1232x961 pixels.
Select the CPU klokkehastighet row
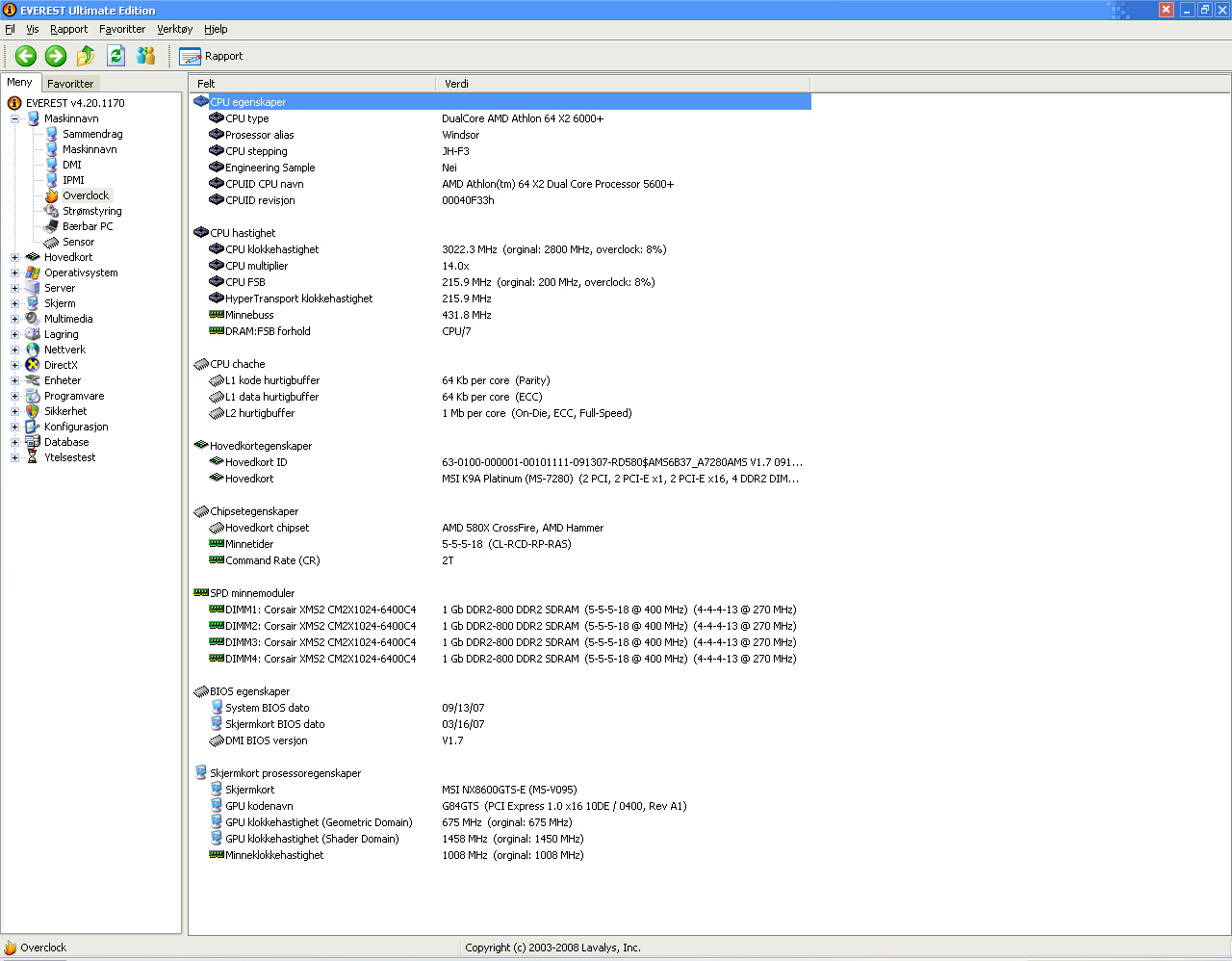(500, 249)
